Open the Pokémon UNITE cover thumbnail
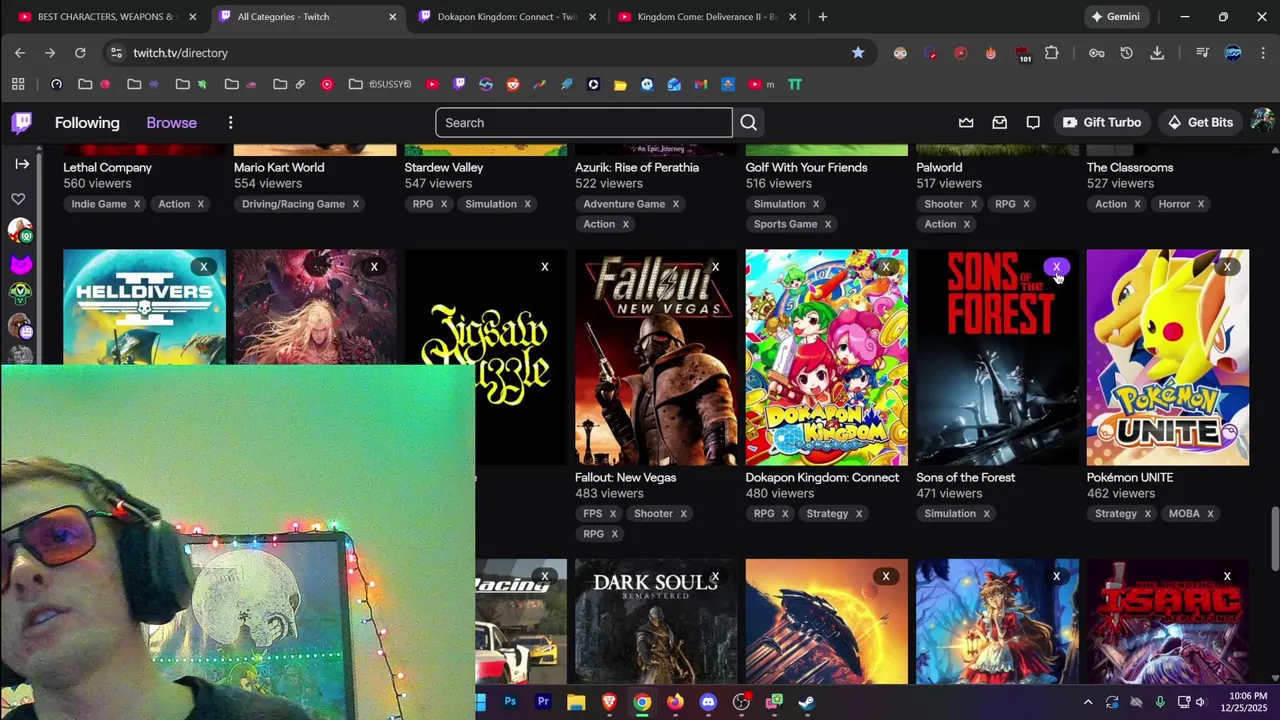 [x=1168, y=357]
